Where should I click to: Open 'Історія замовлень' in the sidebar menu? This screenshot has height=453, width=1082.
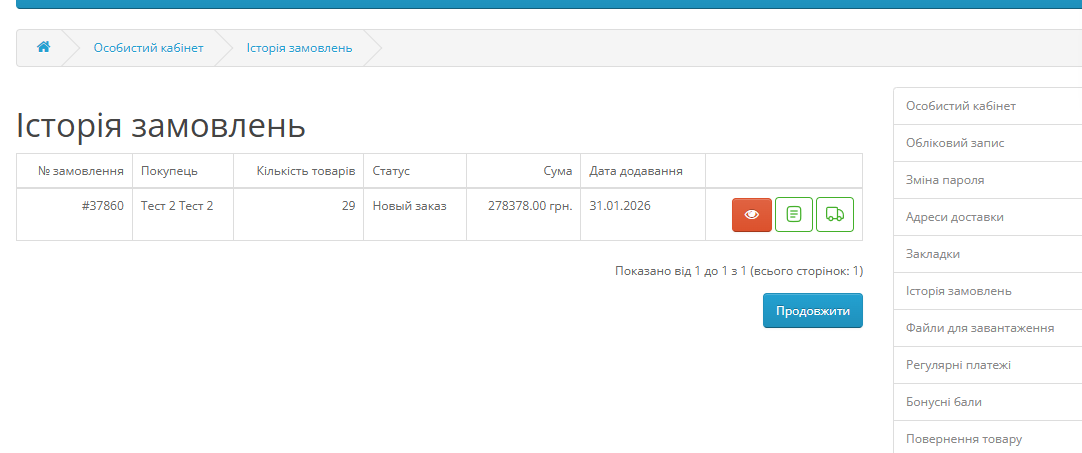(987, 291)
